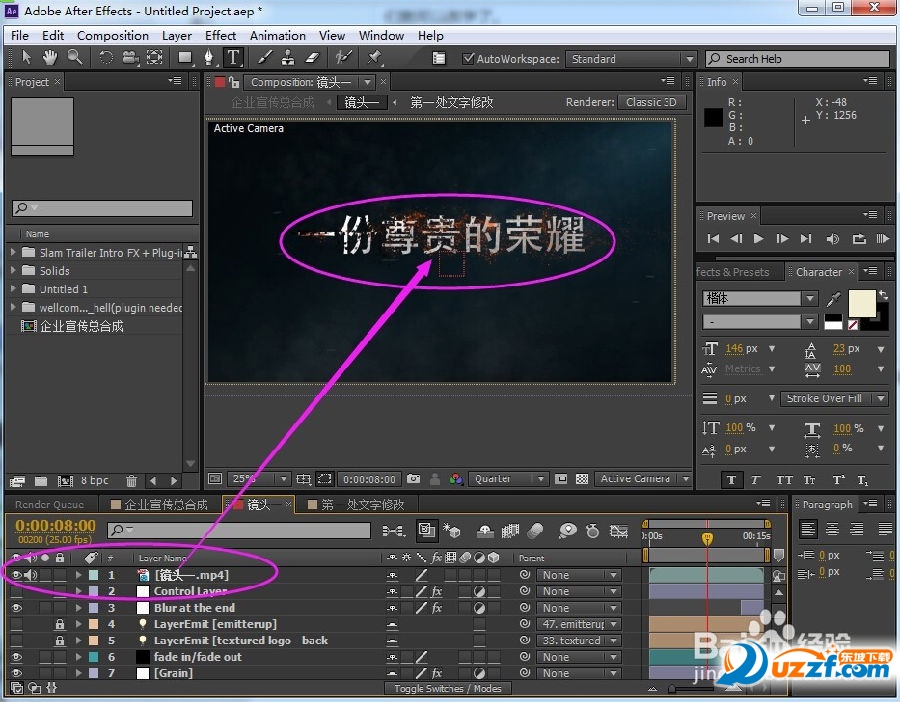The height and width of the screenshot is (702, 900).
Task: Enable motion blur in timeline
Action: (536, 531)
